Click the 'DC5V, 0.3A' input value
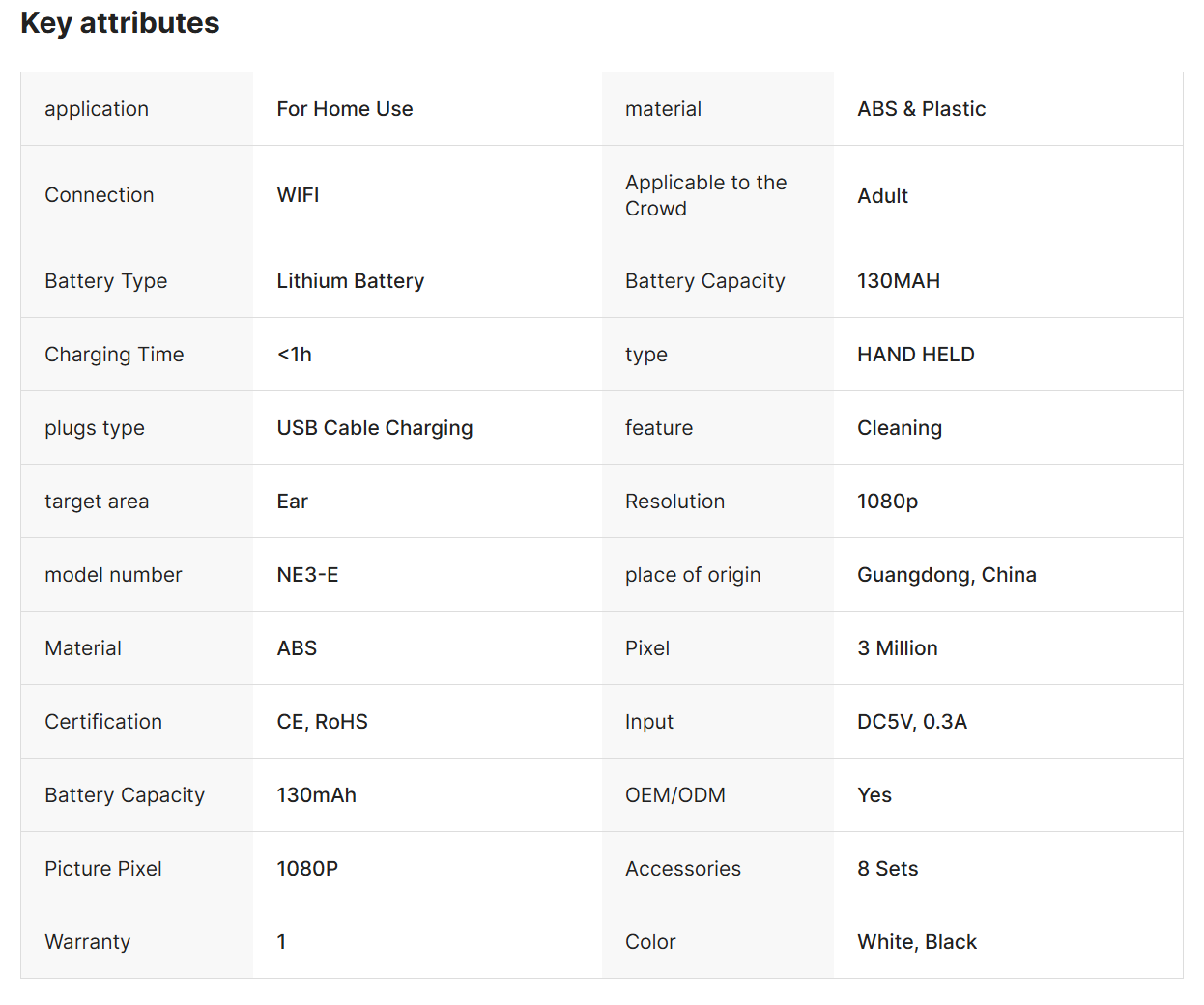Image resolution: width=1204 pixels, height=1005 pixels. click(x=912, y=722)
